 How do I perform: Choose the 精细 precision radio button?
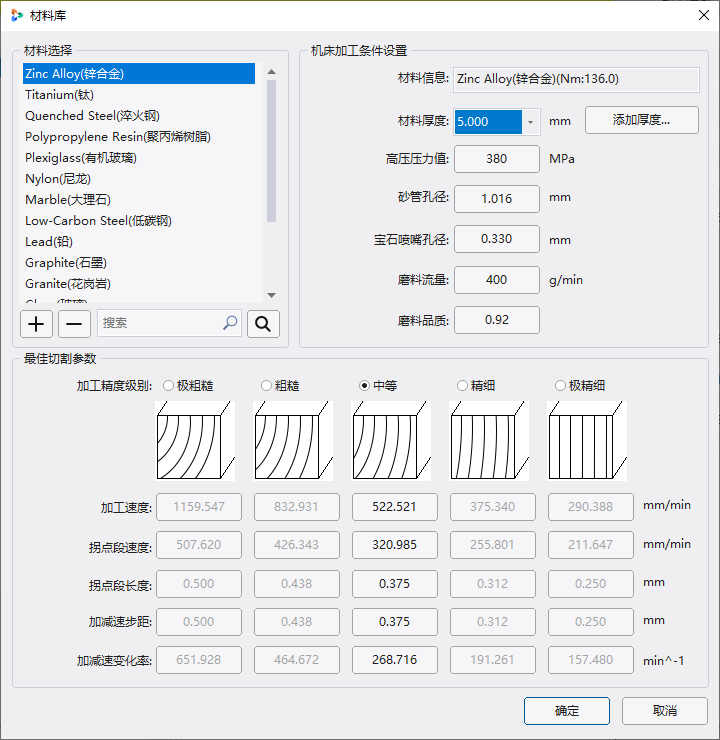click(462, 385)
